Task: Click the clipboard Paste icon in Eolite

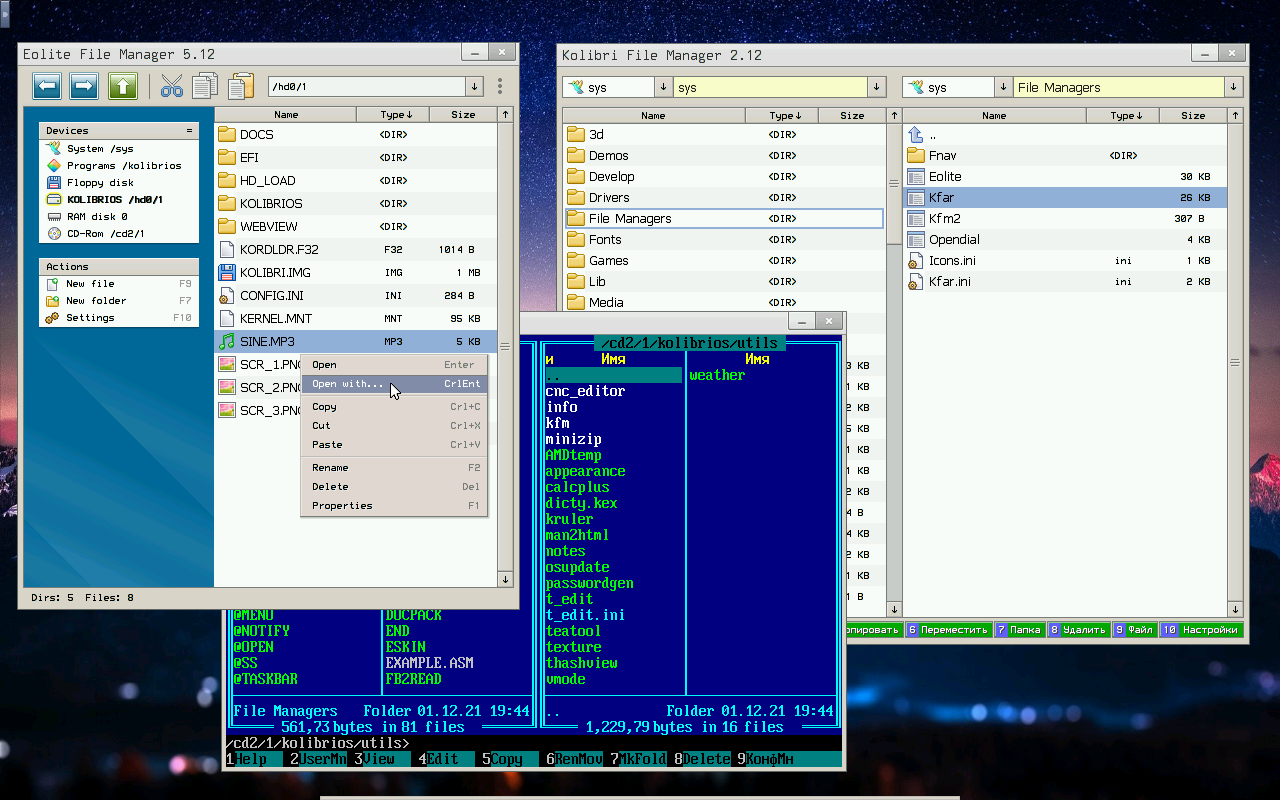Action: pyautogui.click(x=240, y=86)
